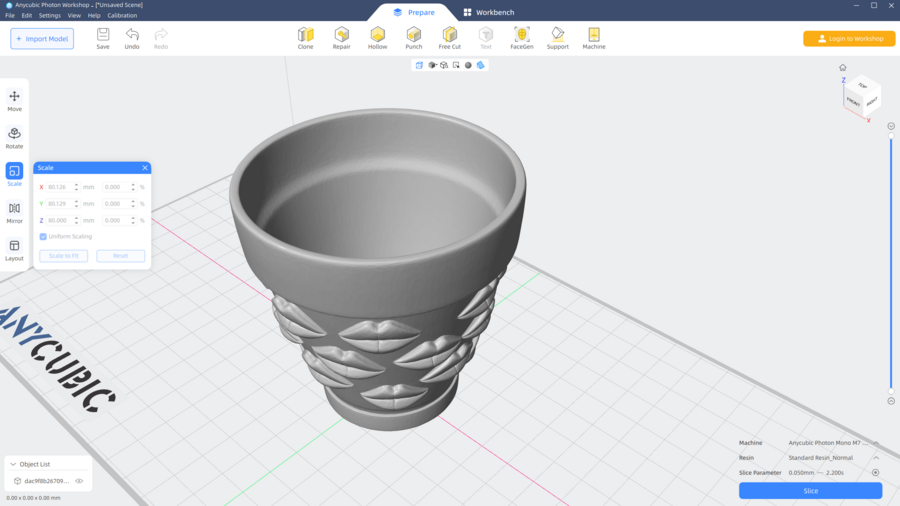Expand the Machine selection dropdown

coord(876,443)
